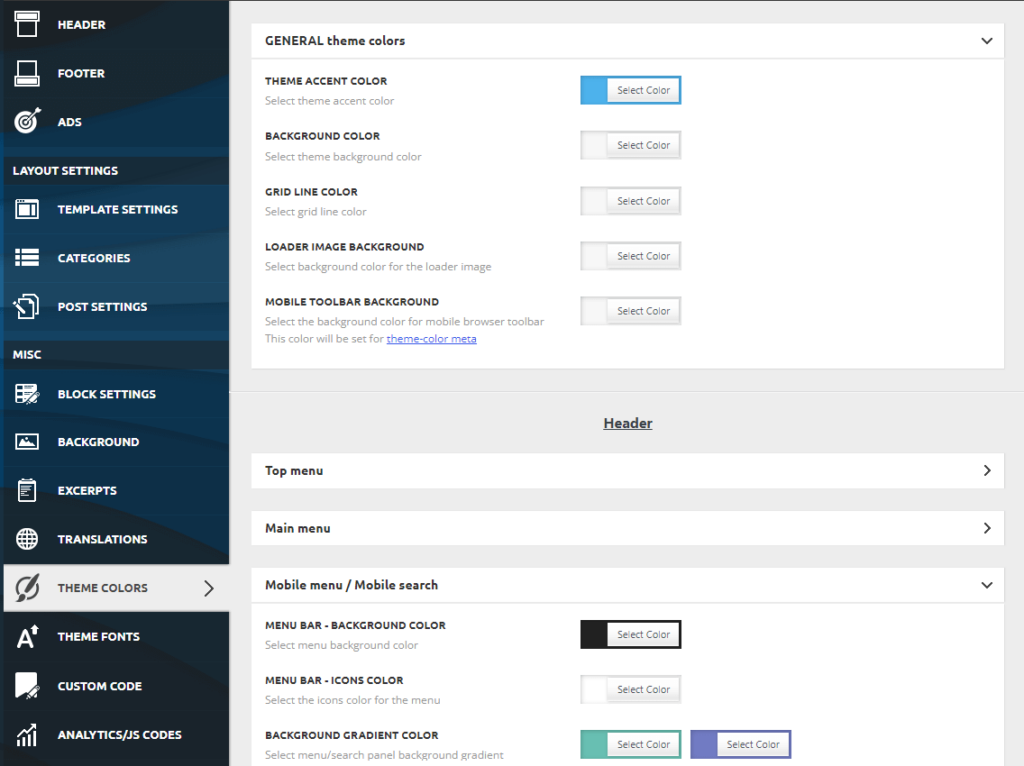Click the Post Settings icon

[27, 306]
